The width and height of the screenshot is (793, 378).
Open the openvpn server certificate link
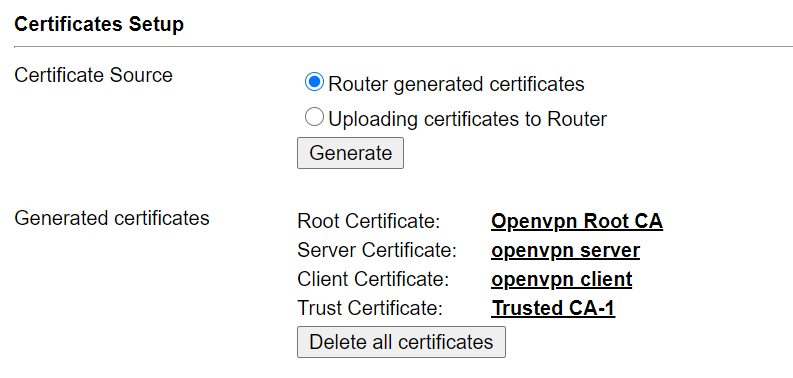(565, 250)
